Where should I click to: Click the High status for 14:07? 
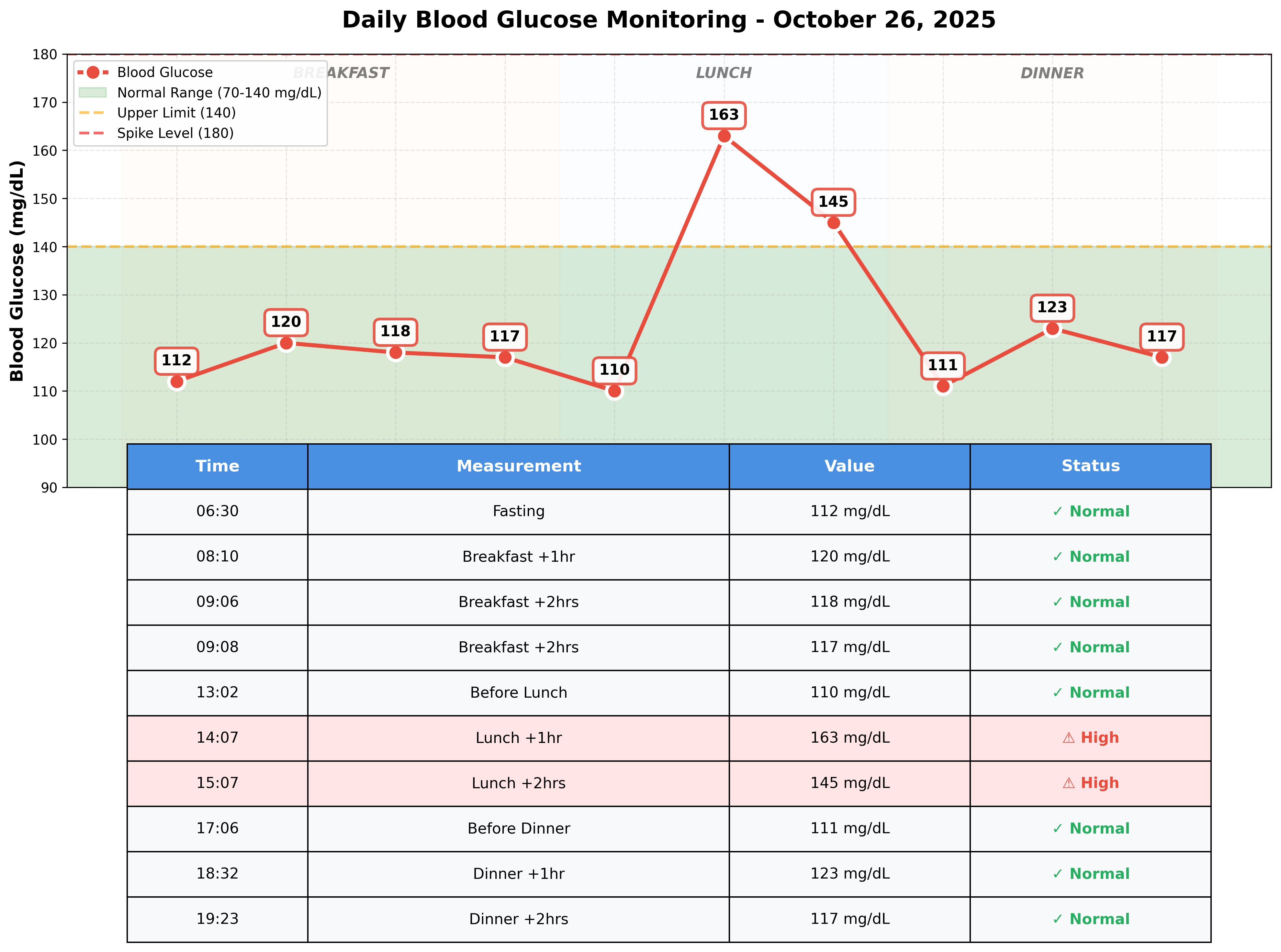[1091, 738]
